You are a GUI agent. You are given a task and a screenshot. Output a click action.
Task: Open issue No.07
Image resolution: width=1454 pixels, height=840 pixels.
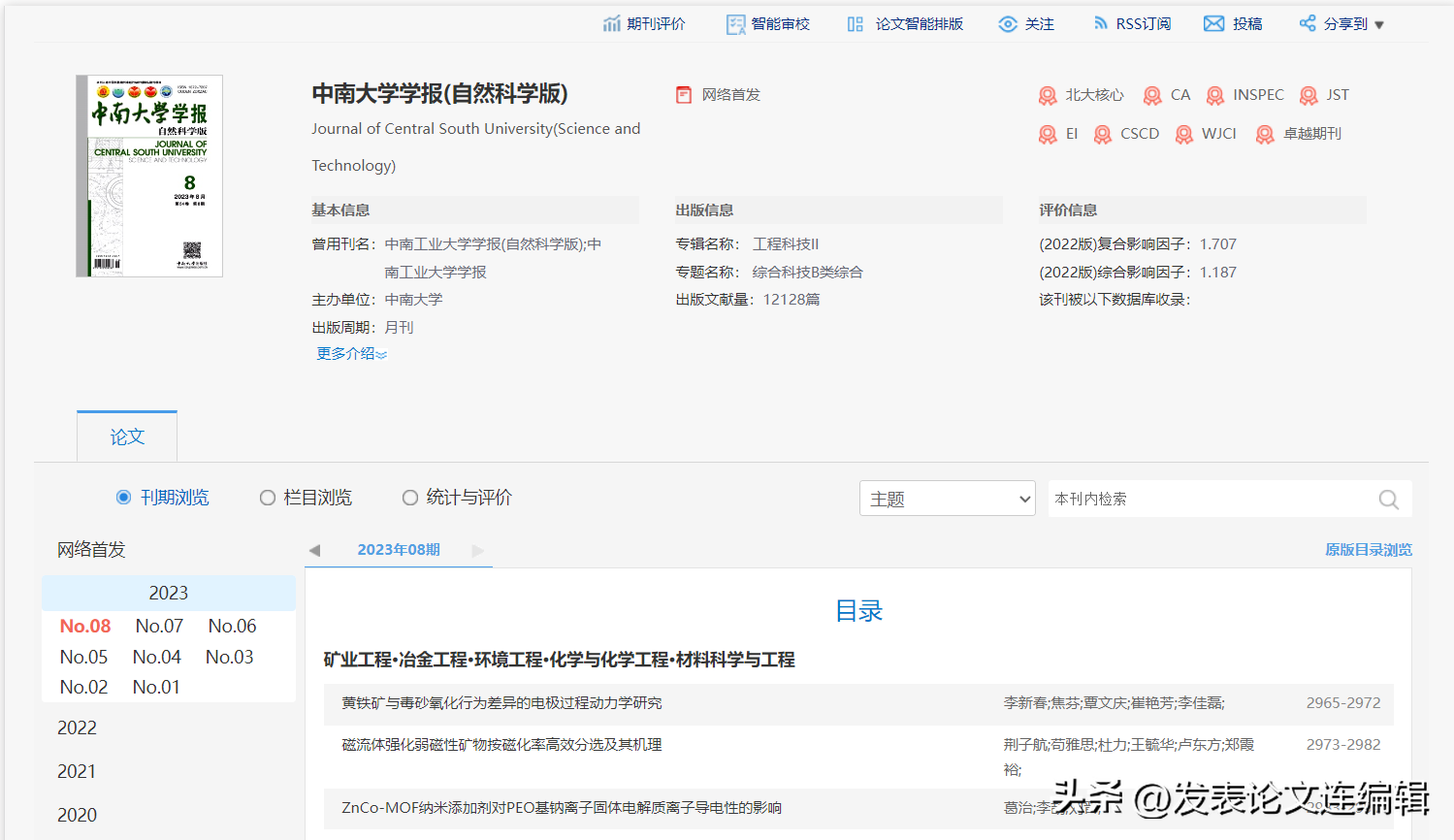(x=159, y=627)
